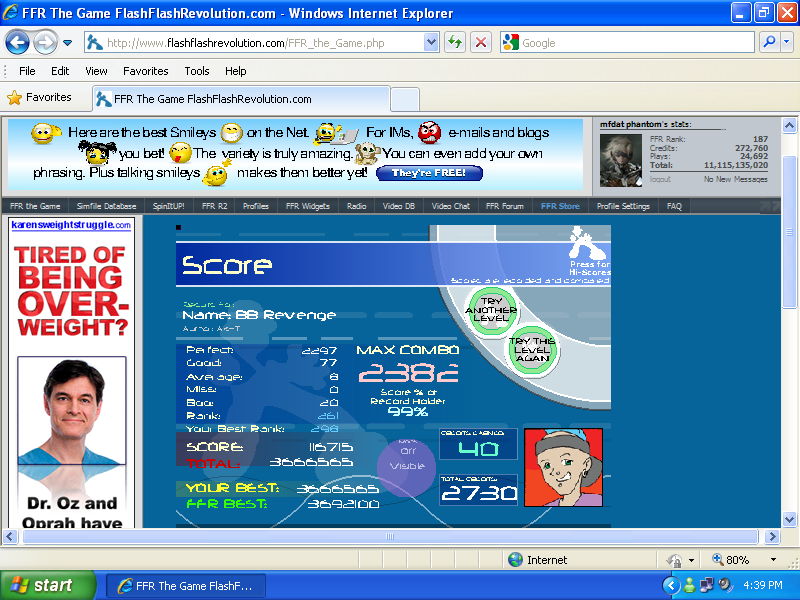
Task: Open the zoom level 80% dropdown arrow
Action: point(772,560)
